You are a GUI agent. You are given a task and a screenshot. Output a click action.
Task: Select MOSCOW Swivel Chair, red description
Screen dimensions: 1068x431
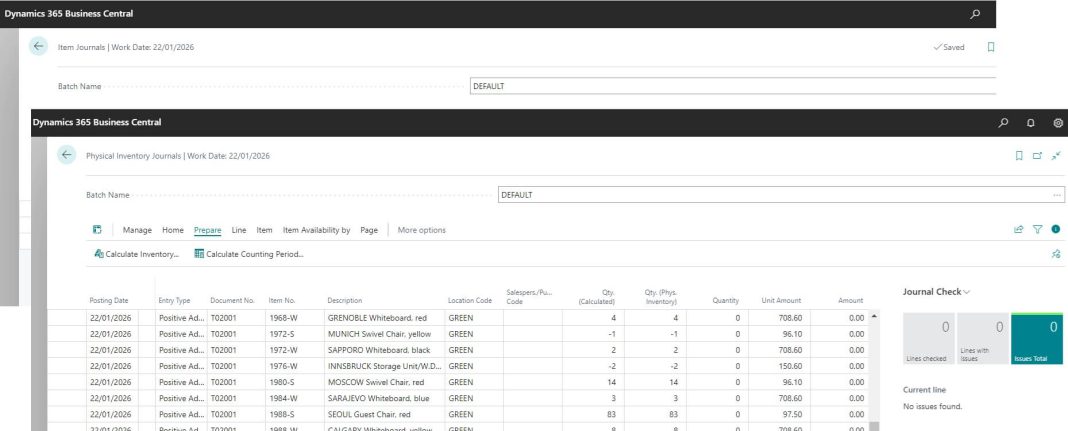(x=385, y=382)
